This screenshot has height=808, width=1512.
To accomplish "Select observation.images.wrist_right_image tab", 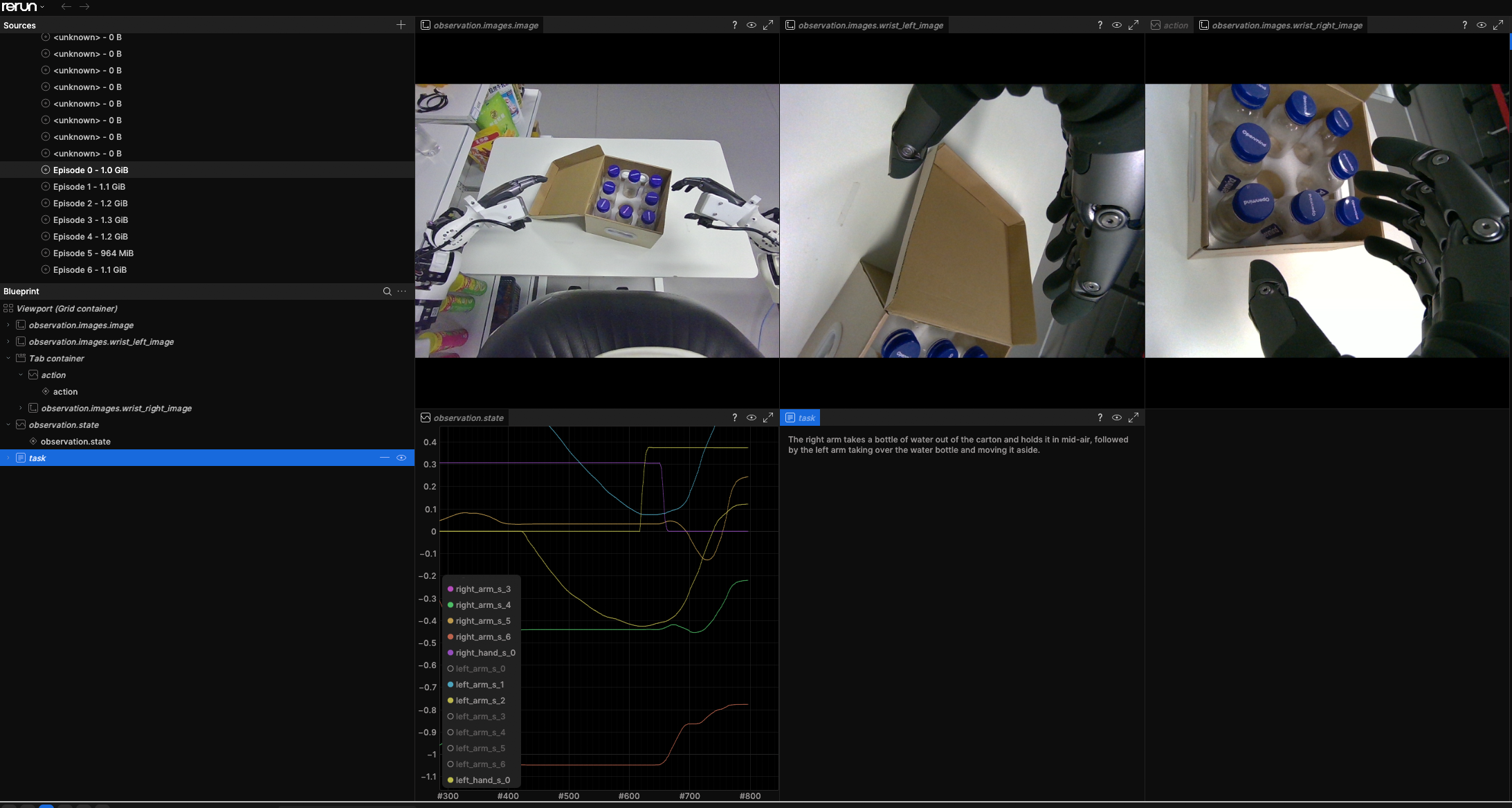I will point(1281,25).
